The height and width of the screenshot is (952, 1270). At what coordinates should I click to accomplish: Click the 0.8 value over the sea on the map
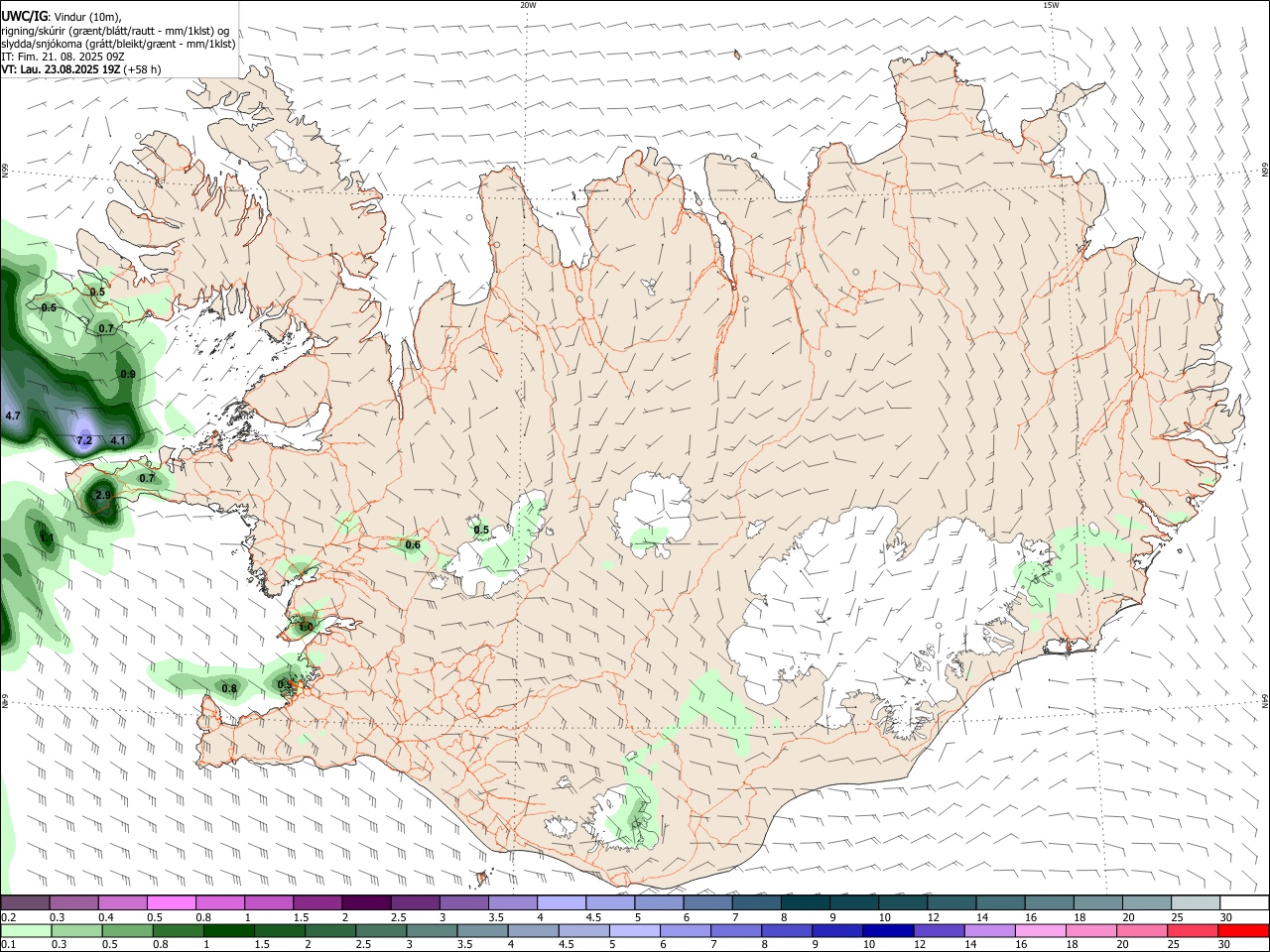[x=229, y=688]
